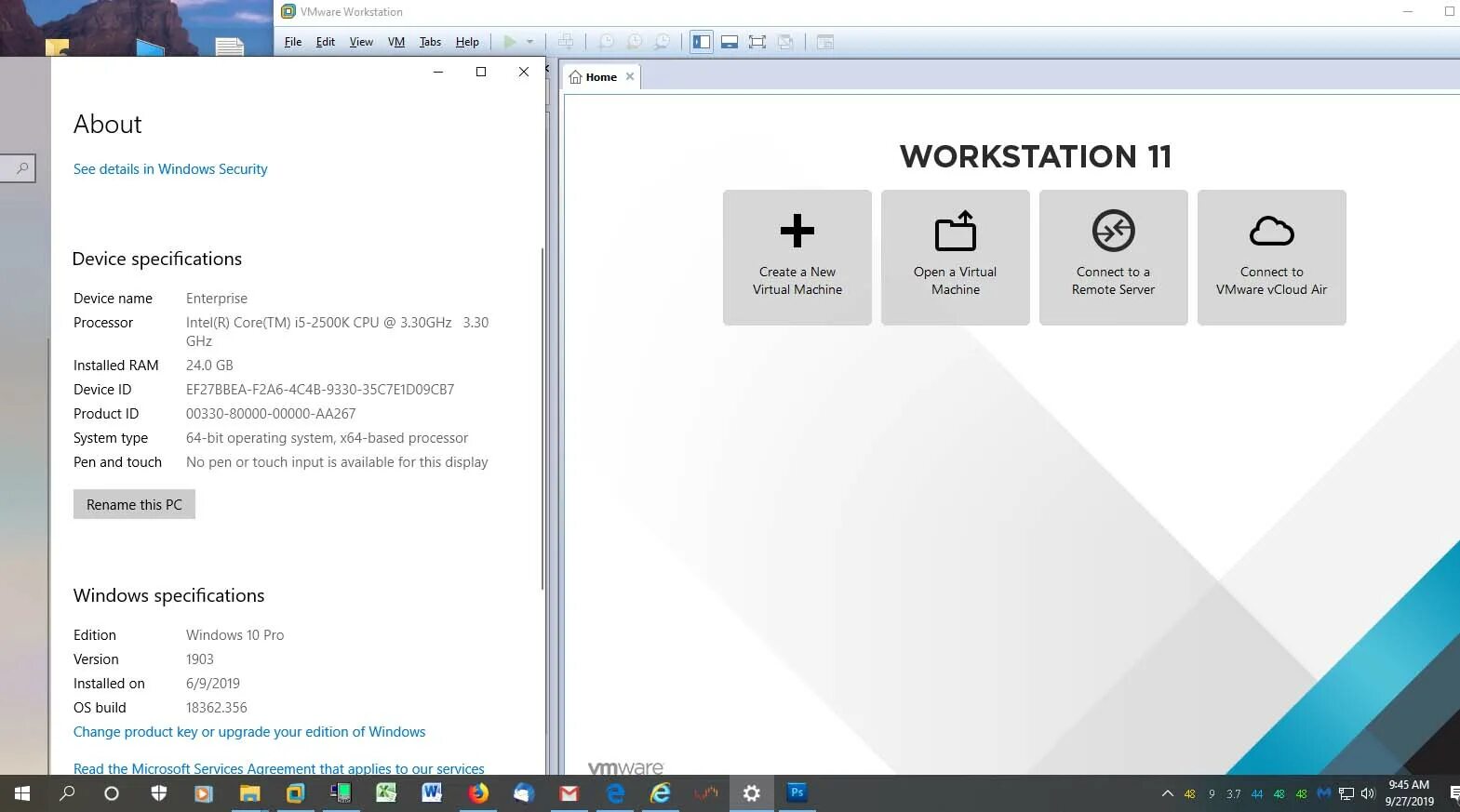This screenshot has height=812, width=1460.
Task: Click the Revert to Snapshot toolbar icon
Action: [x=634, y=42]
